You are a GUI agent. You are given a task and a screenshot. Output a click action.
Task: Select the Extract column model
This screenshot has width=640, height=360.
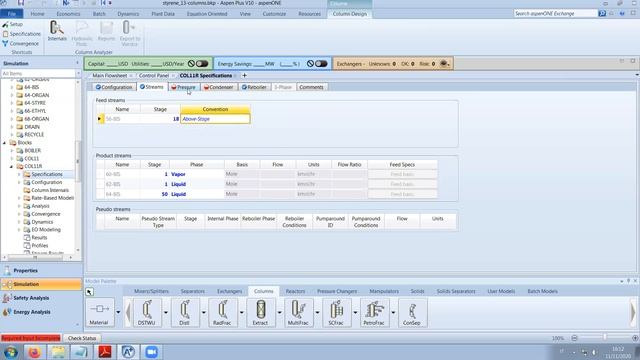coord(260,313)
